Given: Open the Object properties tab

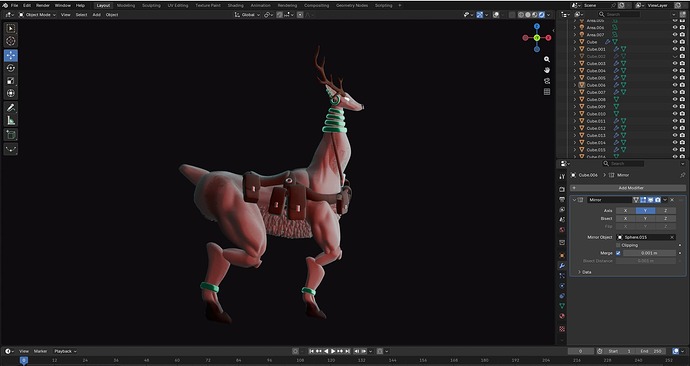Looking at the screenshot, I should [x=562, y=256].
